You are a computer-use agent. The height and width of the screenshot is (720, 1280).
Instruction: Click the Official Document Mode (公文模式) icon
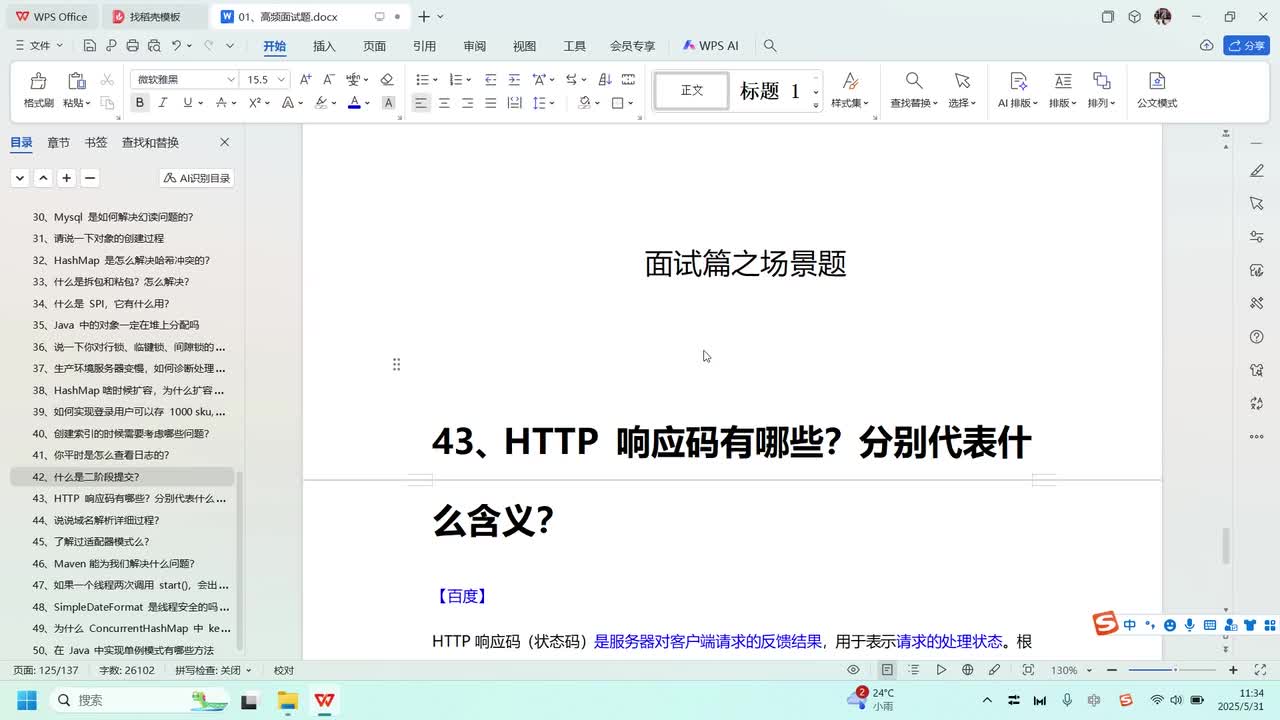pyautogui.click(x=1157, y=81)
